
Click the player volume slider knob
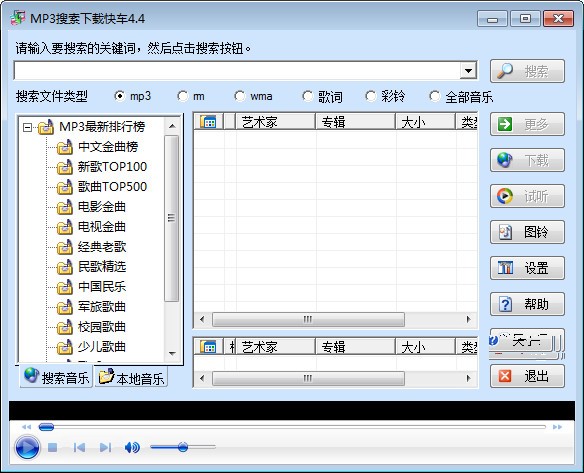[x=182, y=447]
